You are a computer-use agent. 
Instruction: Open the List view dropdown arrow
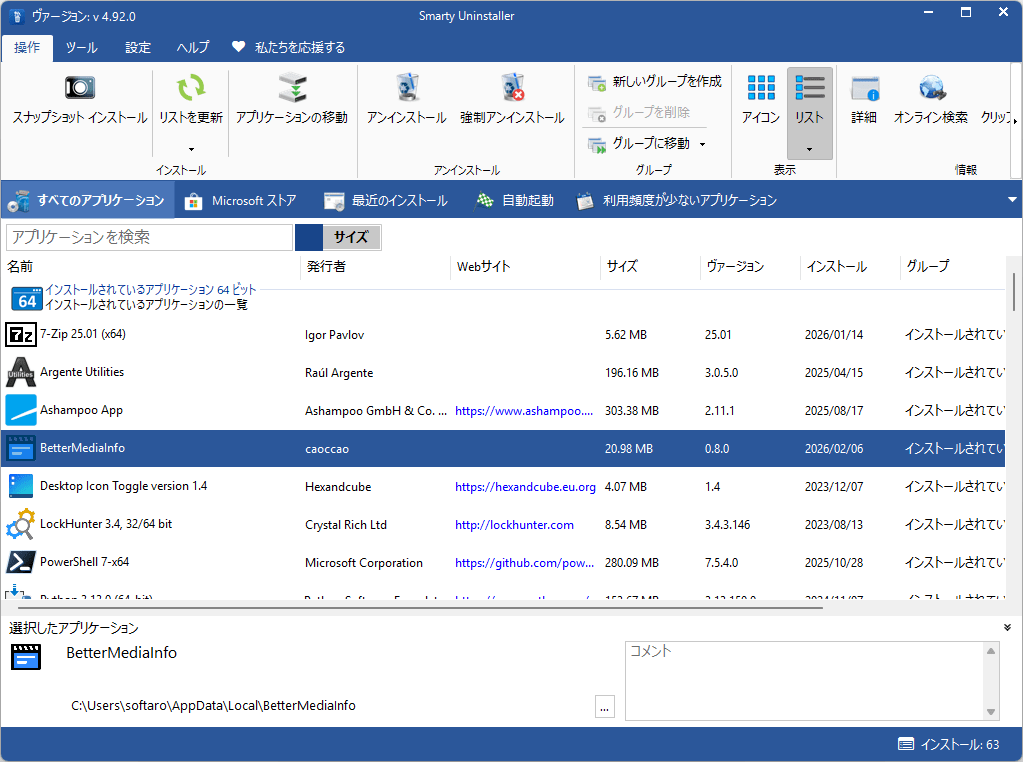(809, 149)
